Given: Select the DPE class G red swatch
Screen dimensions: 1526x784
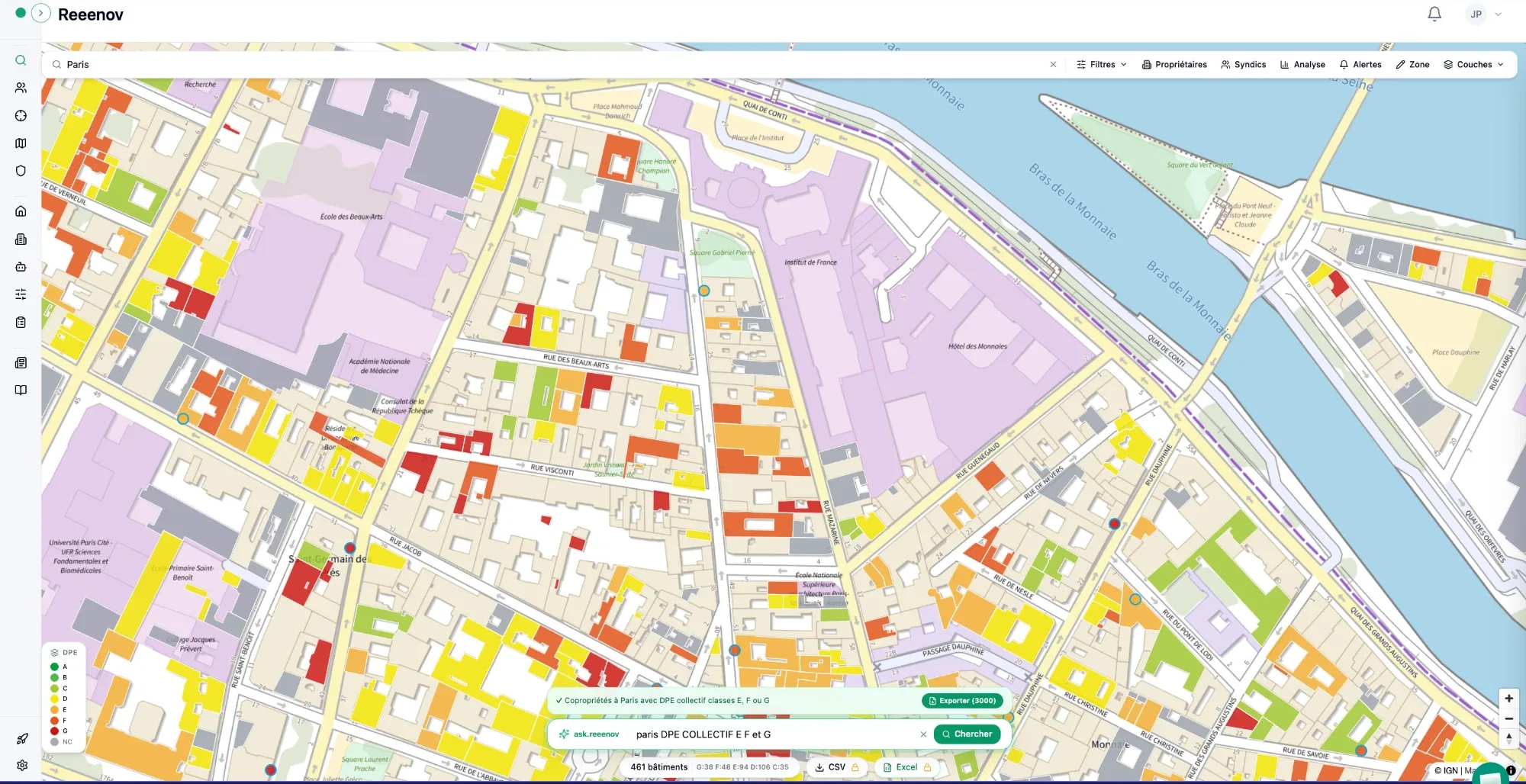Looking at the screenshot, I should (54, 731).
